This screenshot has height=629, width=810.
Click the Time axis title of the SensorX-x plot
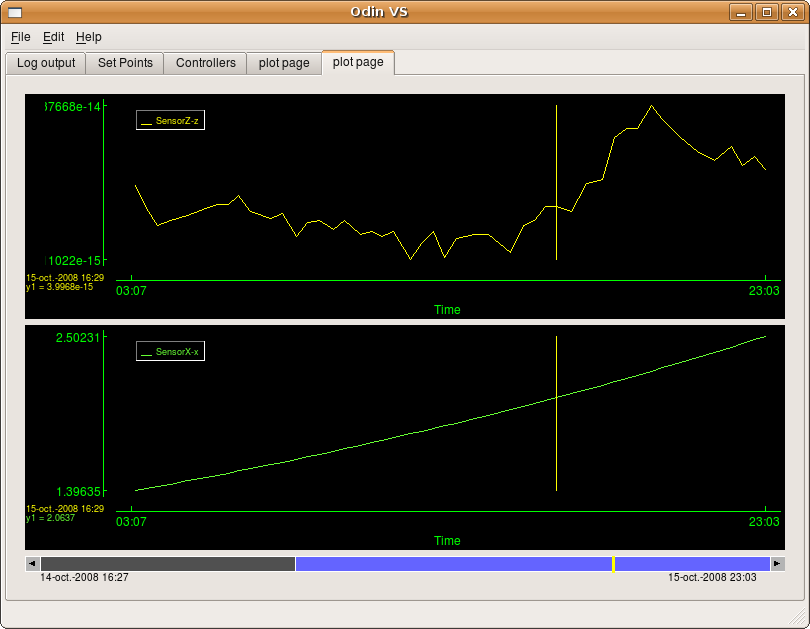point(447,541)
